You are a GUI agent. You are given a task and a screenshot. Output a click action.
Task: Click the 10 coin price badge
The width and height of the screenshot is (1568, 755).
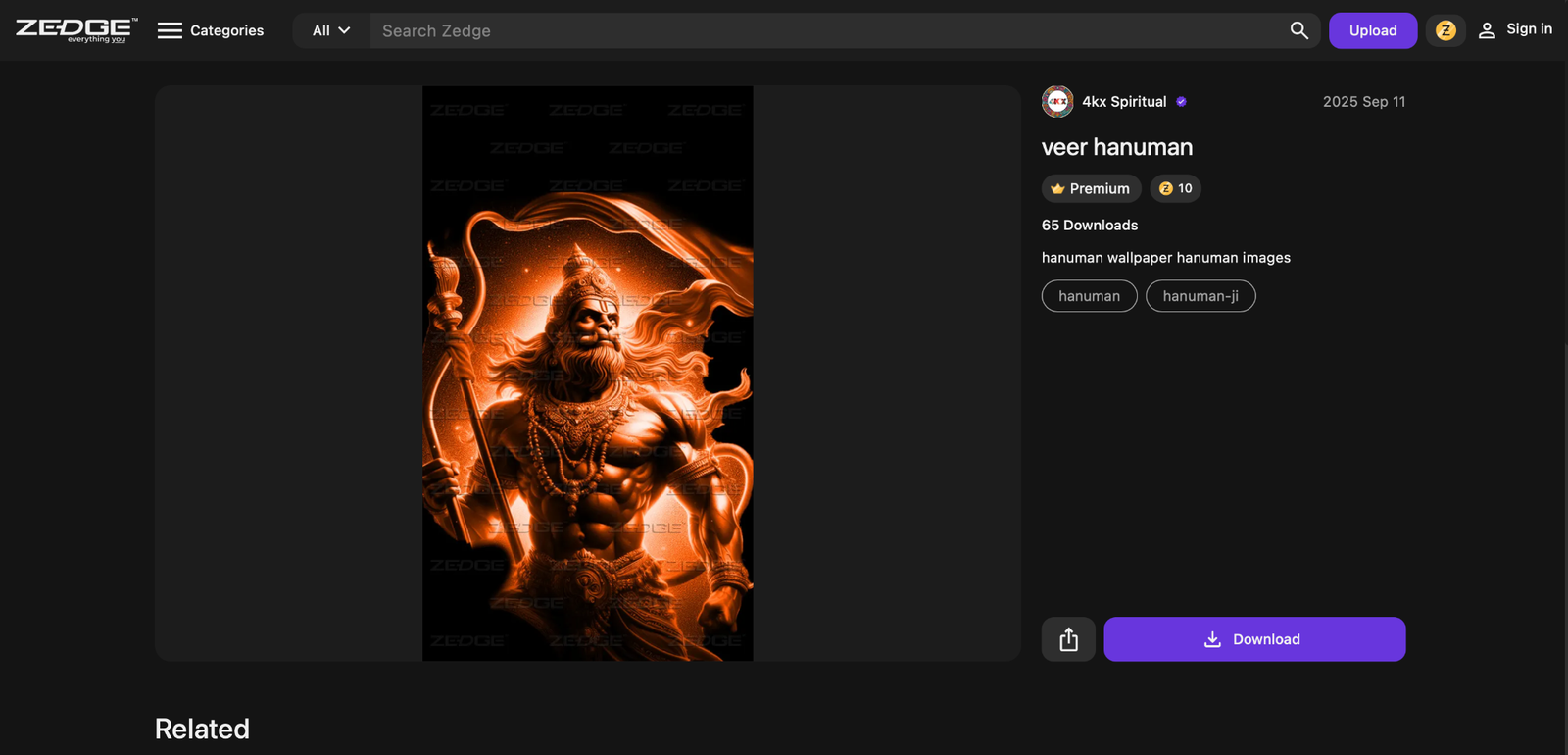(1175, 188)
